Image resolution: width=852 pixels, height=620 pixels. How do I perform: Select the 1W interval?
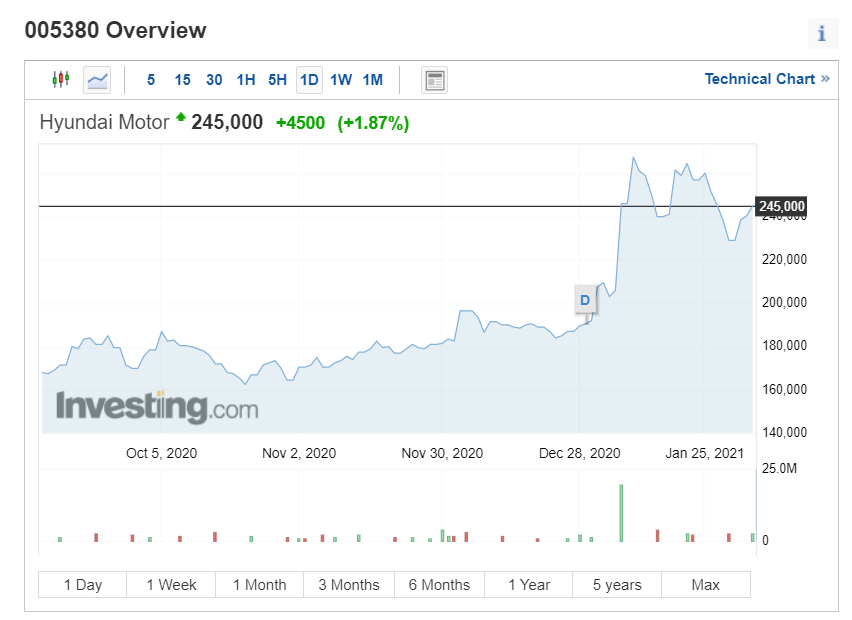[x=341, y=80]
